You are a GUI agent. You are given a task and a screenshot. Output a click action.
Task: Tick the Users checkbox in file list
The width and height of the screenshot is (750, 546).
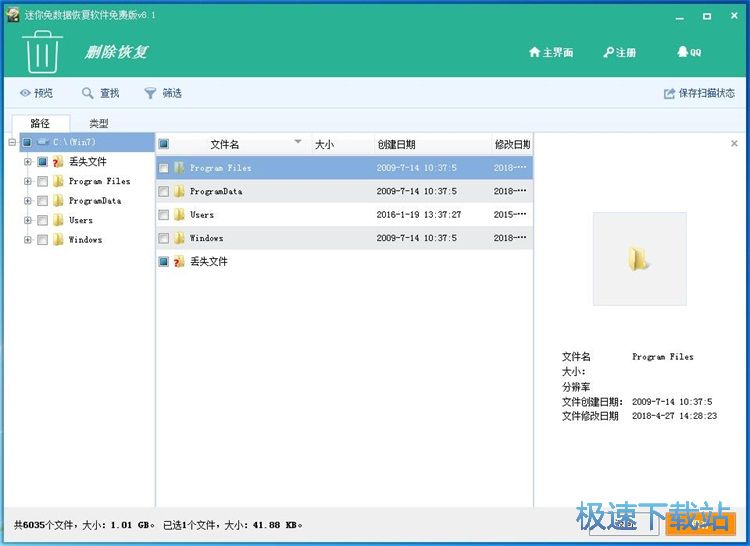164,215
